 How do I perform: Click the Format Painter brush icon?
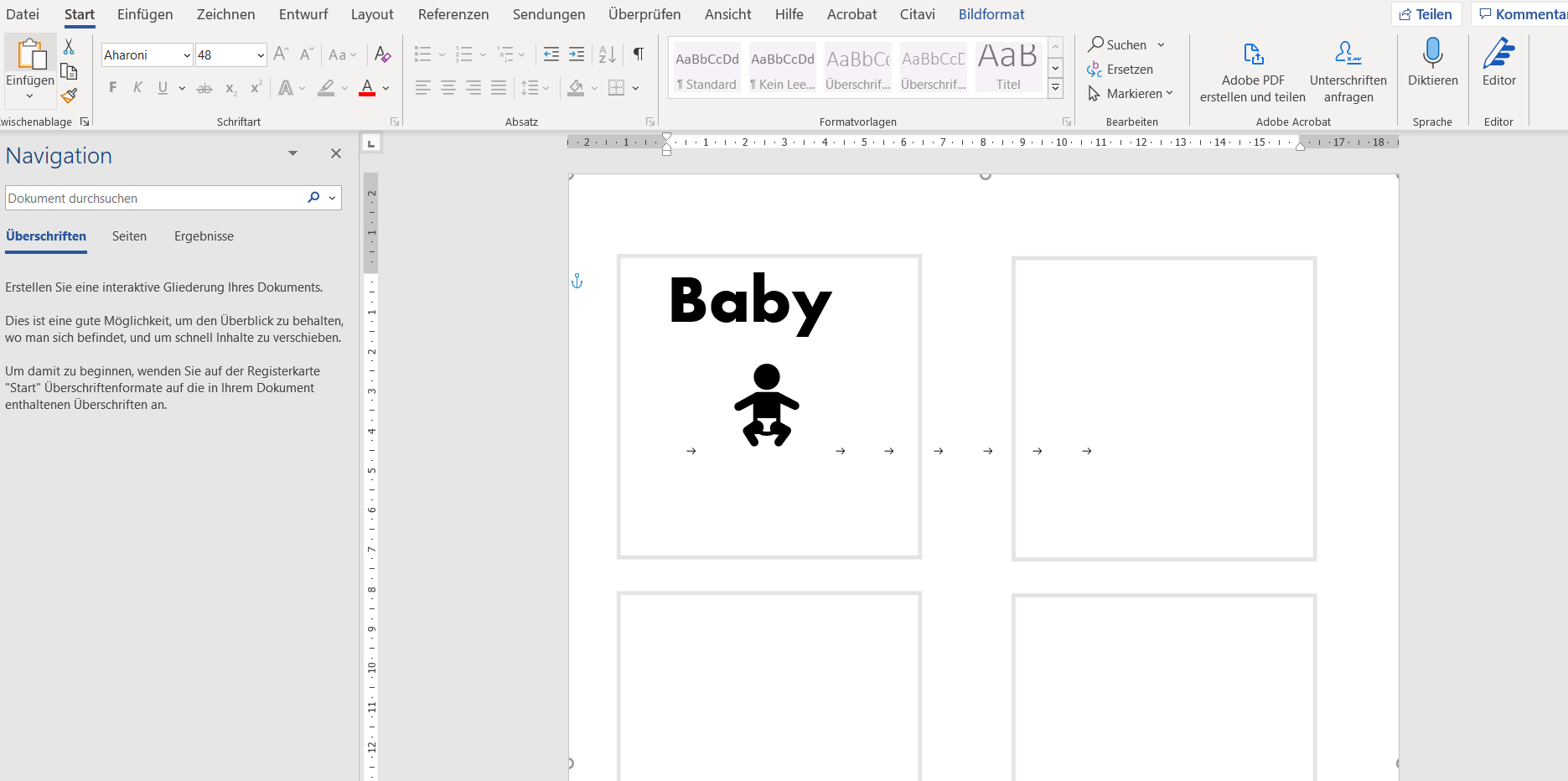tap(69, 96)
